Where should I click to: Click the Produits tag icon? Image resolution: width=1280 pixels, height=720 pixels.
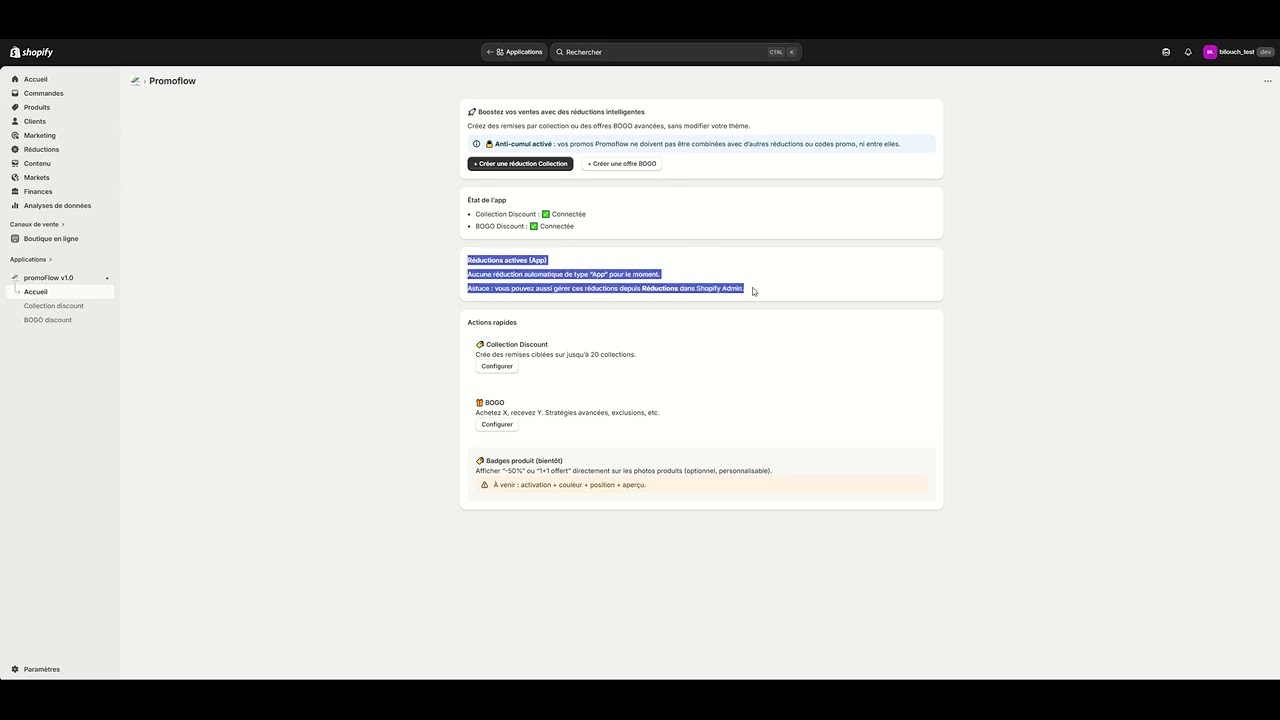(15, 107)
